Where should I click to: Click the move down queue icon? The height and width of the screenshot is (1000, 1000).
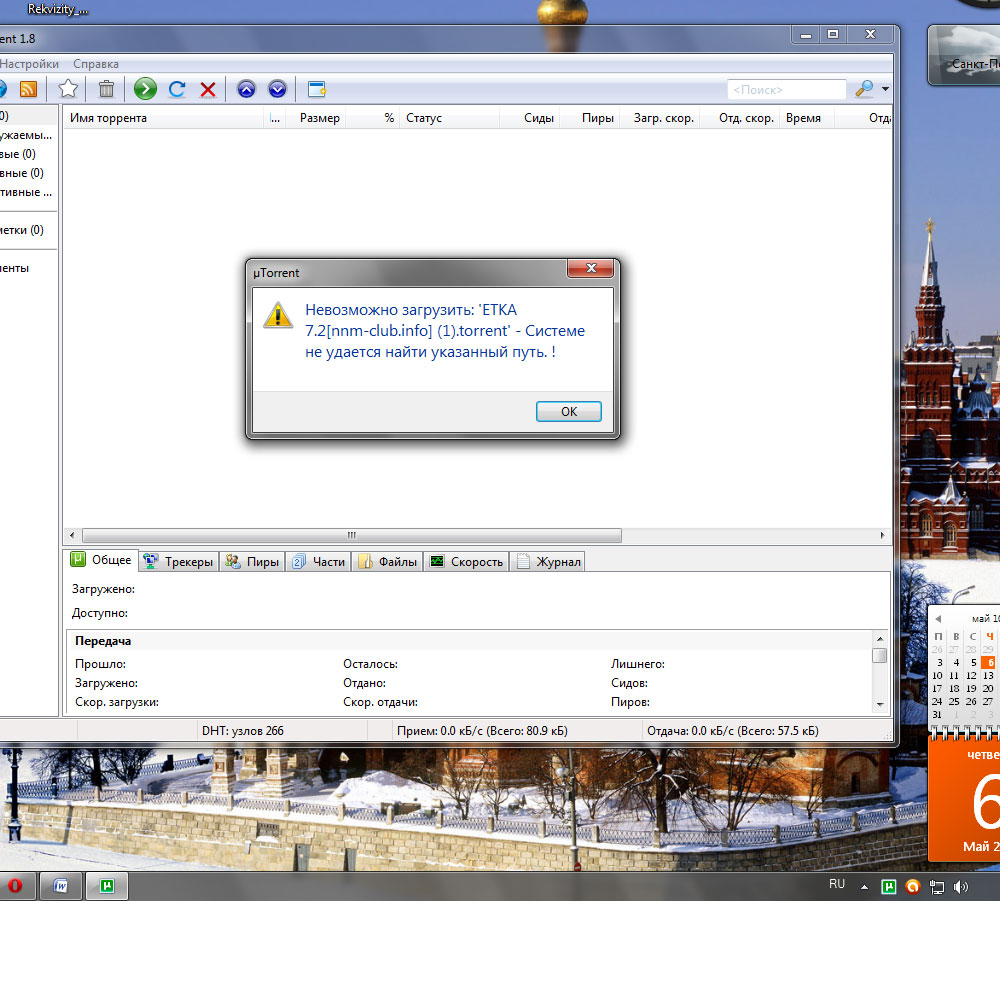277,89
